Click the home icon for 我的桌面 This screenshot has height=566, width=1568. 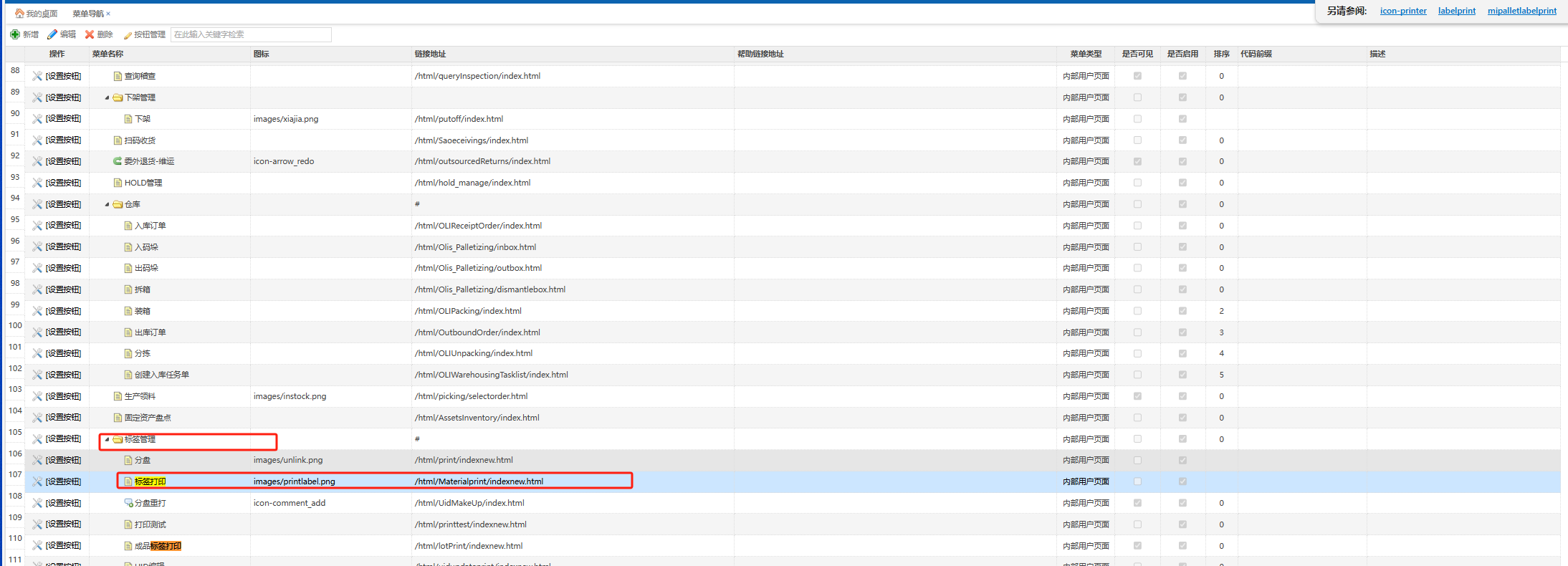click(19, 14)
